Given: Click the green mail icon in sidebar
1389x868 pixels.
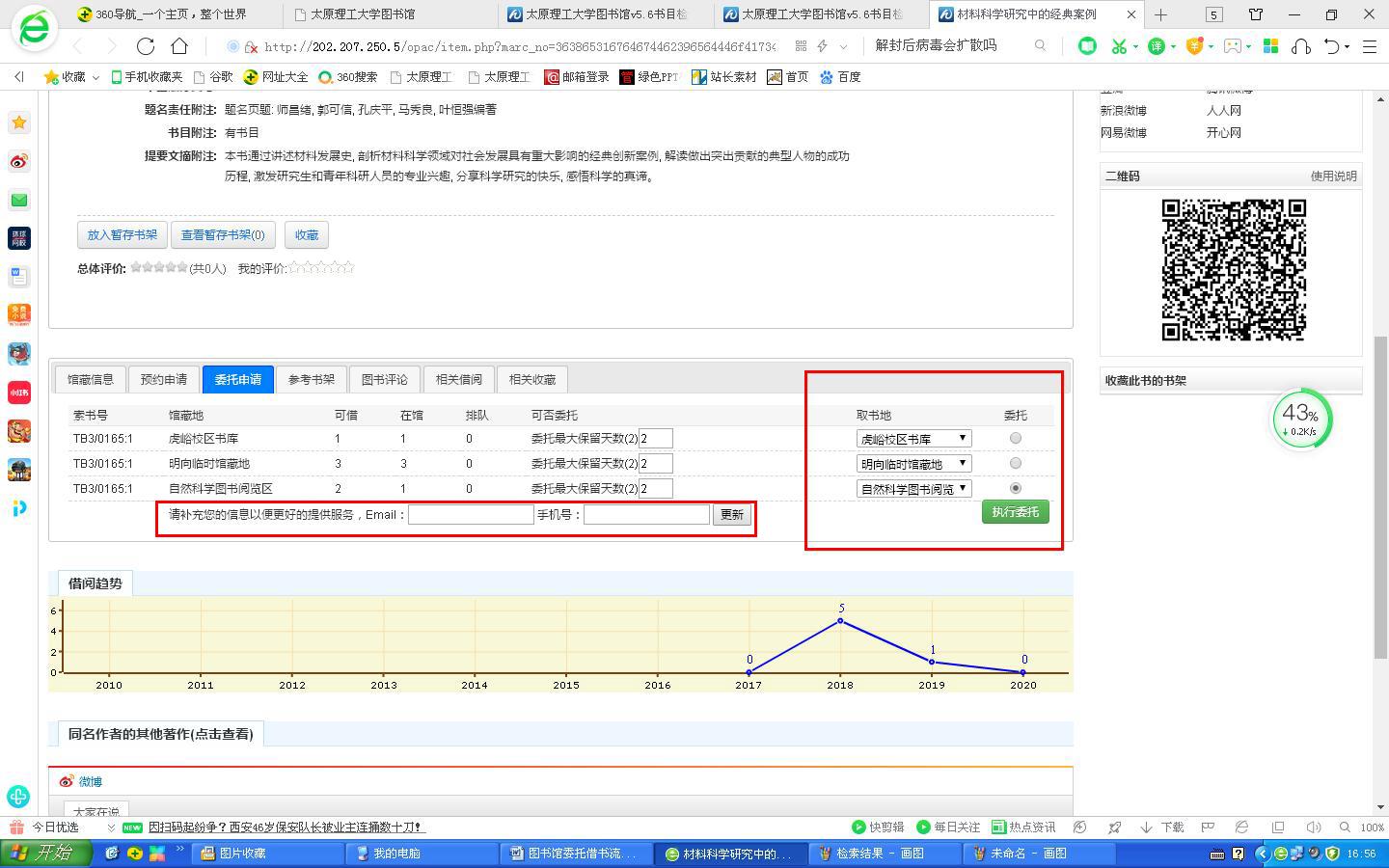Looking at the screenshot, I should point(19,200).
